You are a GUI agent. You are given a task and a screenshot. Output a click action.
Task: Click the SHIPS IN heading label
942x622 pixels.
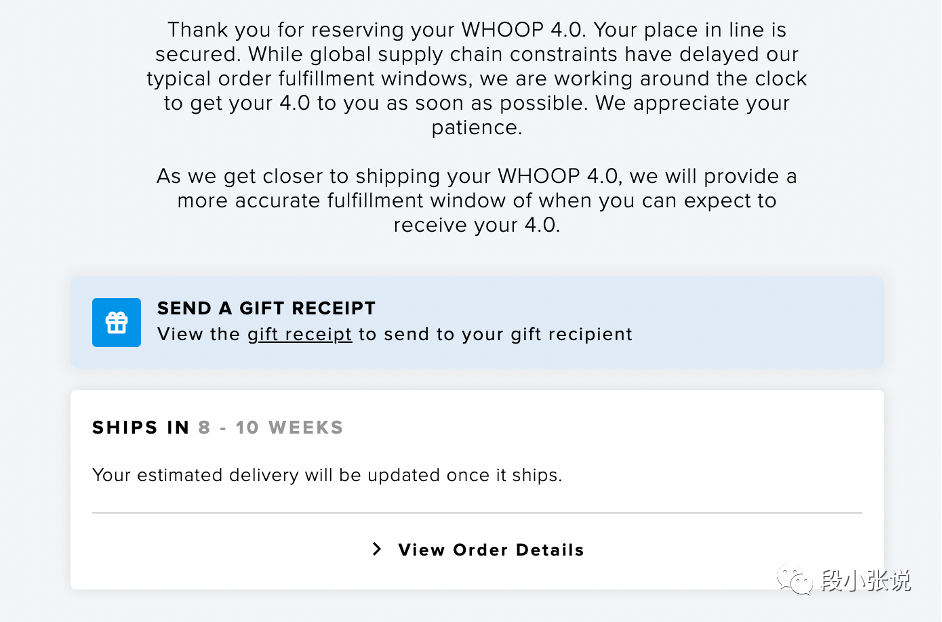[x=140, y=428]
